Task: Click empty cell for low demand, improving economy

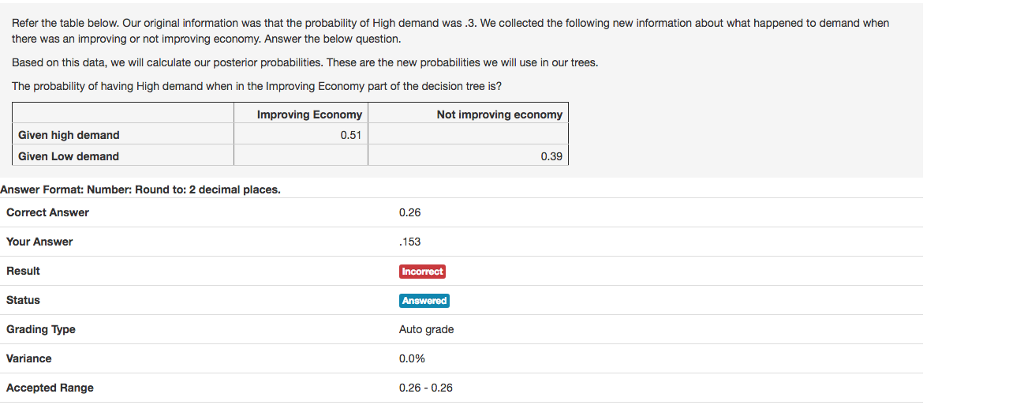Action: click(300, 156)
